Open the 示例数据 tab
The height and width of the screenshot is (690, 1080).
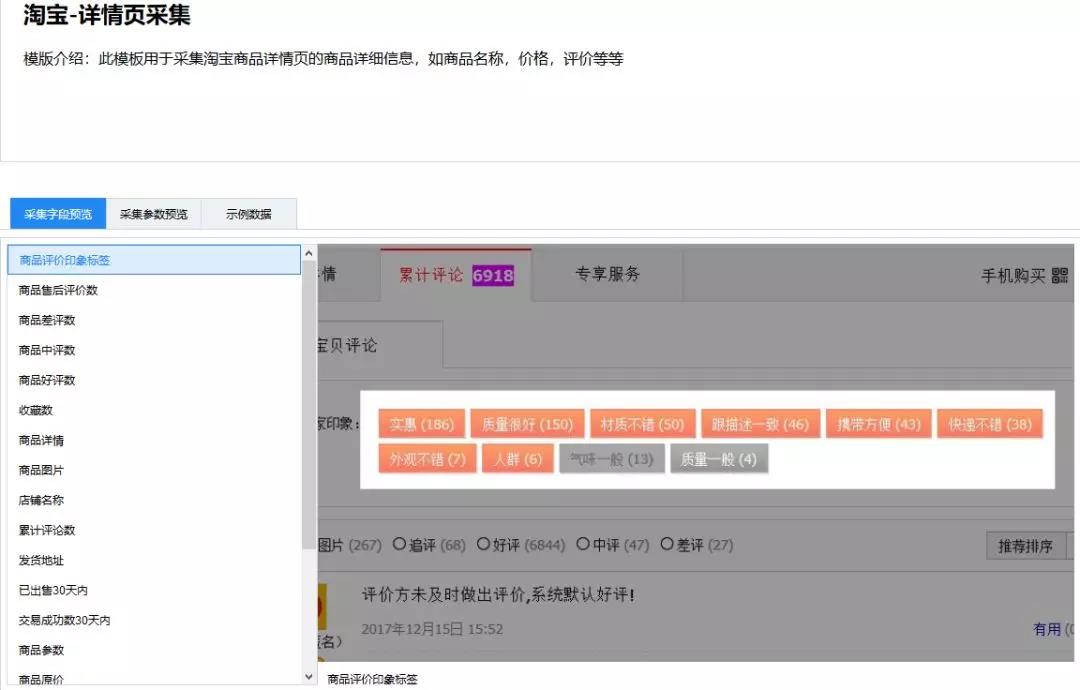tap(249, 214)
